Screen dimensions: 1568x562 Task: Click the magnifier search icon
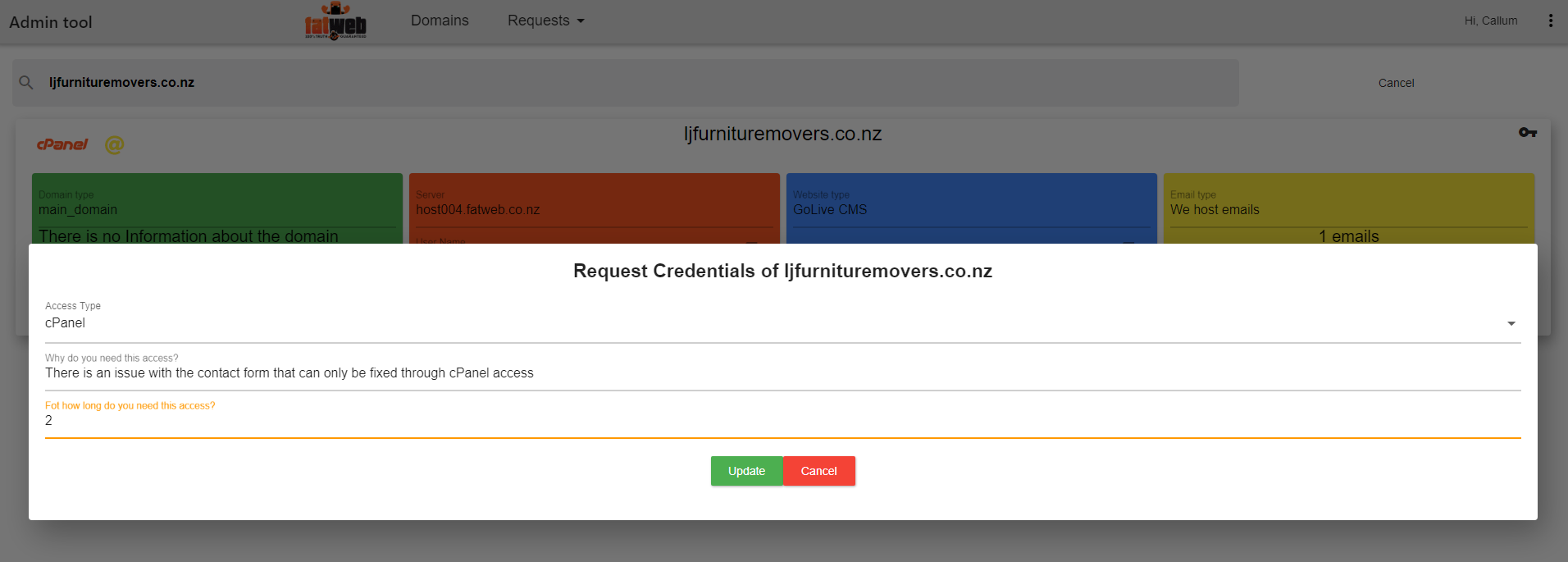pyautogui.click(x=26, y=83)
